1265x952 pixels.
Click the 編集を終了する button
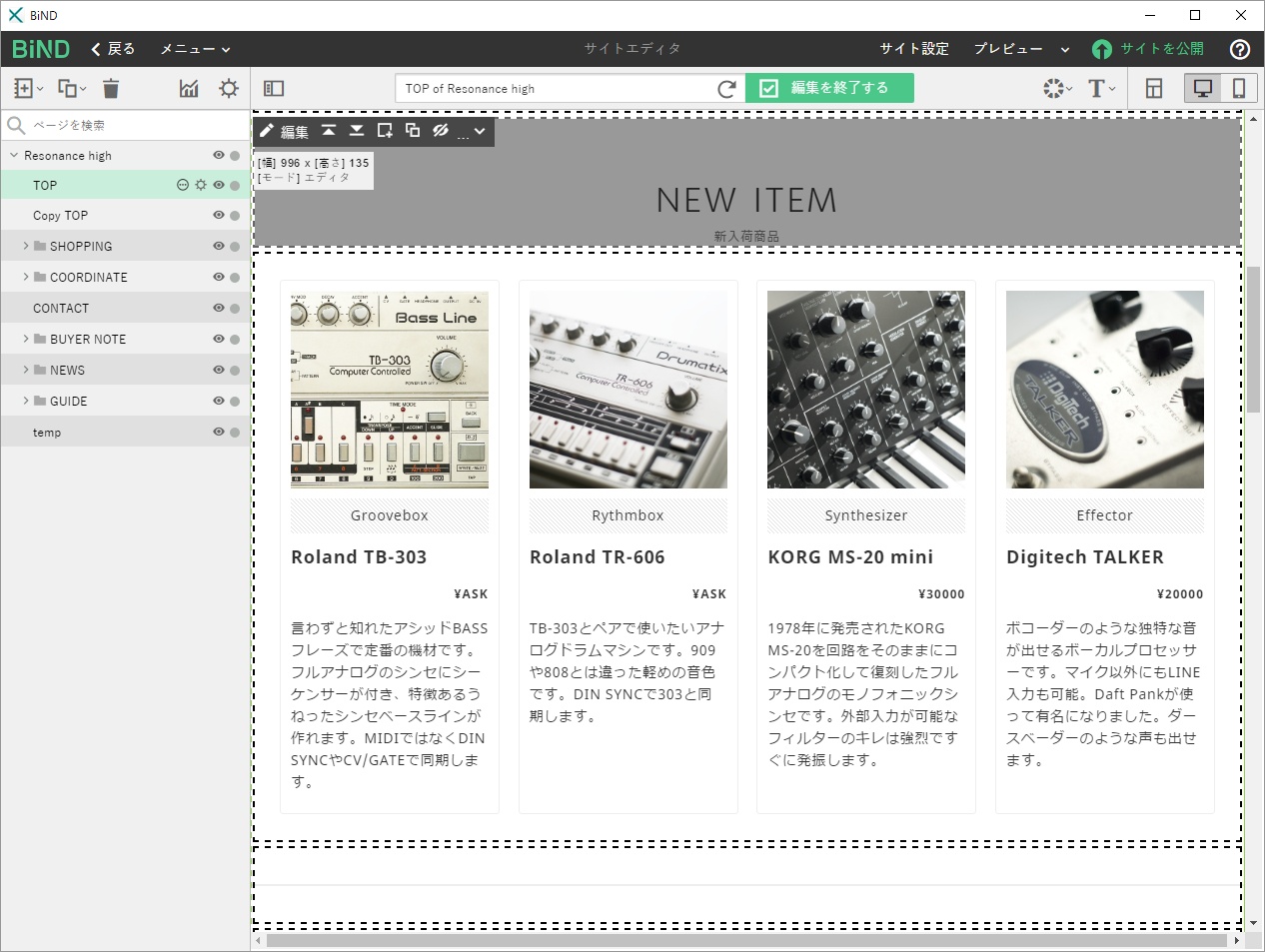click(830, 88)
